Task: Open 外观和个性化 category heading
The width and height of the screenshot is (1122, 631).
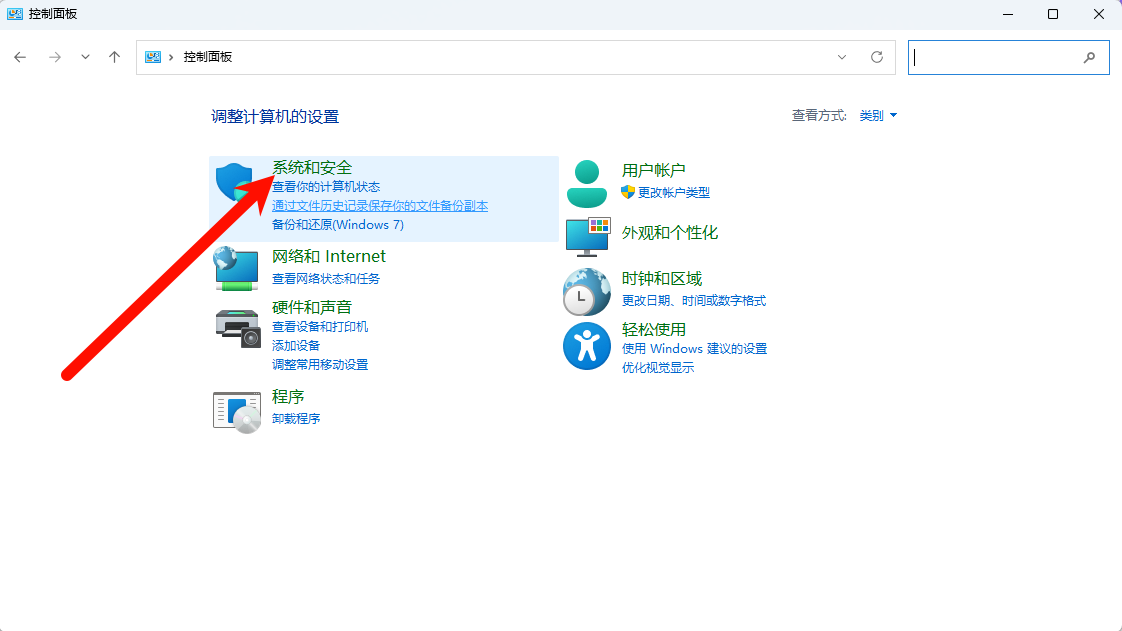Action: [x=670, y=233]
